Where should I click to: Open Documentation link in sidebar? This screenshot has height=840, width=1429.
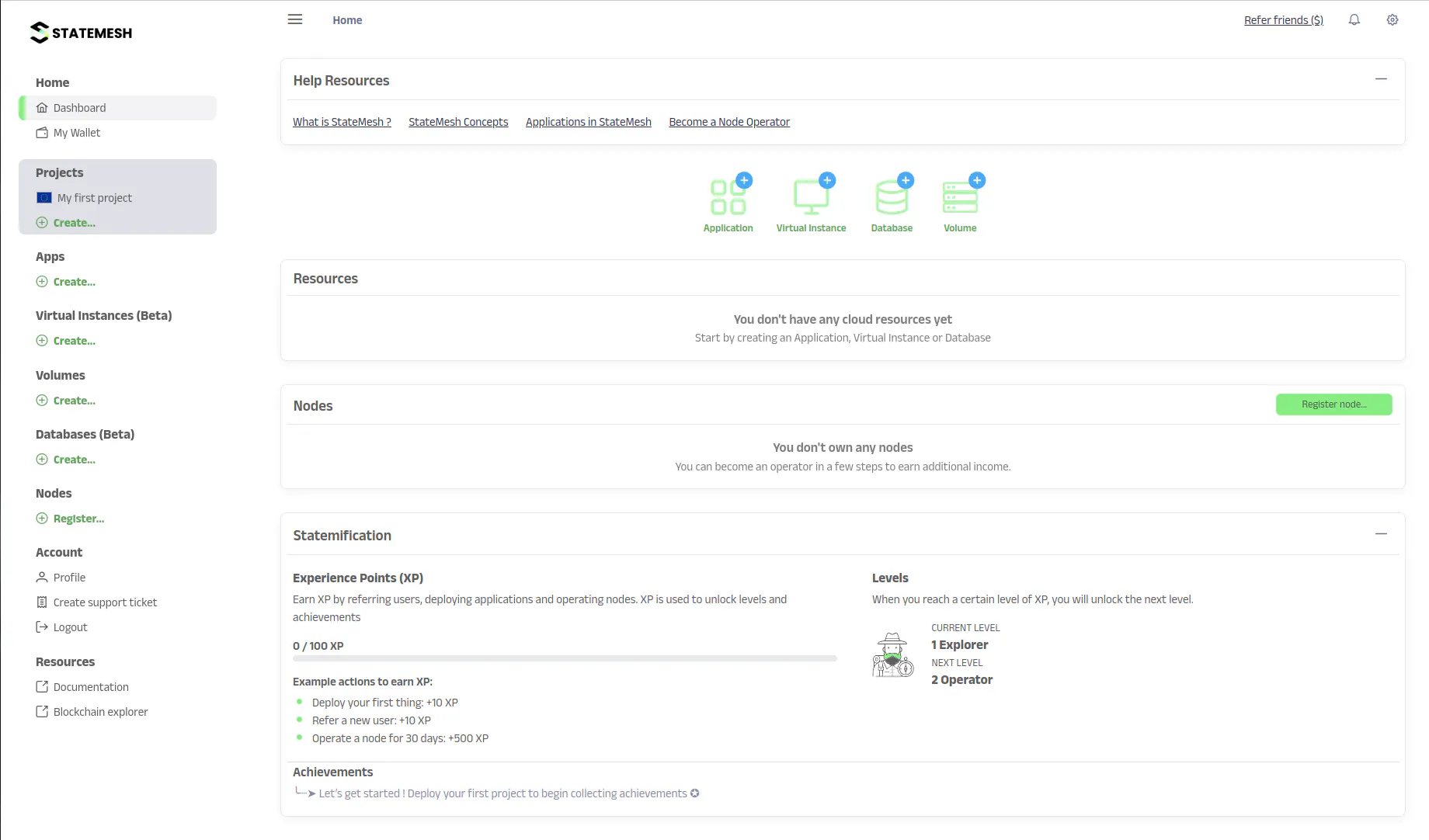click(x=82, y=687)
